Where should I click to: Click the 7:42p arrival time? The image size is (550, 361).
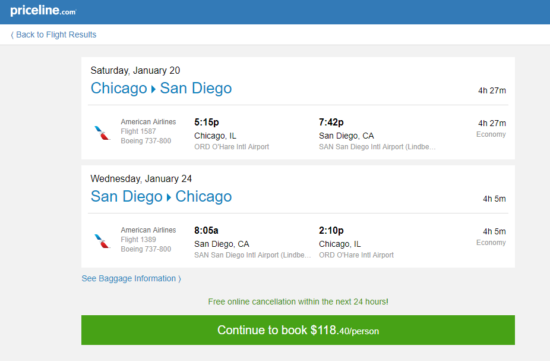point(331,122)
